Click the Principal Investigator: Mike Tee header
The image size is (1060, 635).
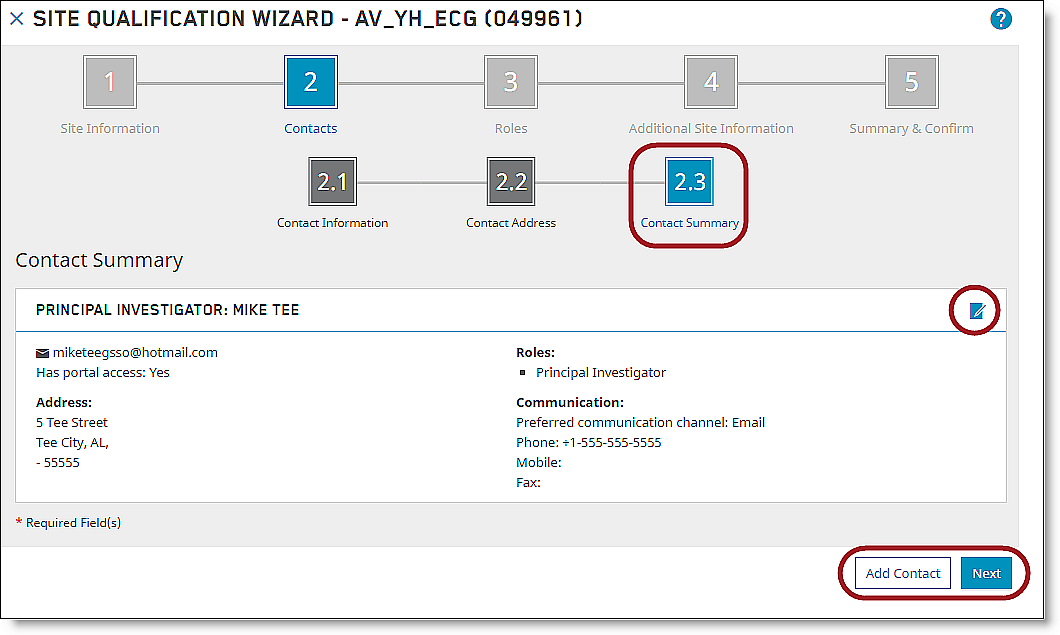click(168, 310)
